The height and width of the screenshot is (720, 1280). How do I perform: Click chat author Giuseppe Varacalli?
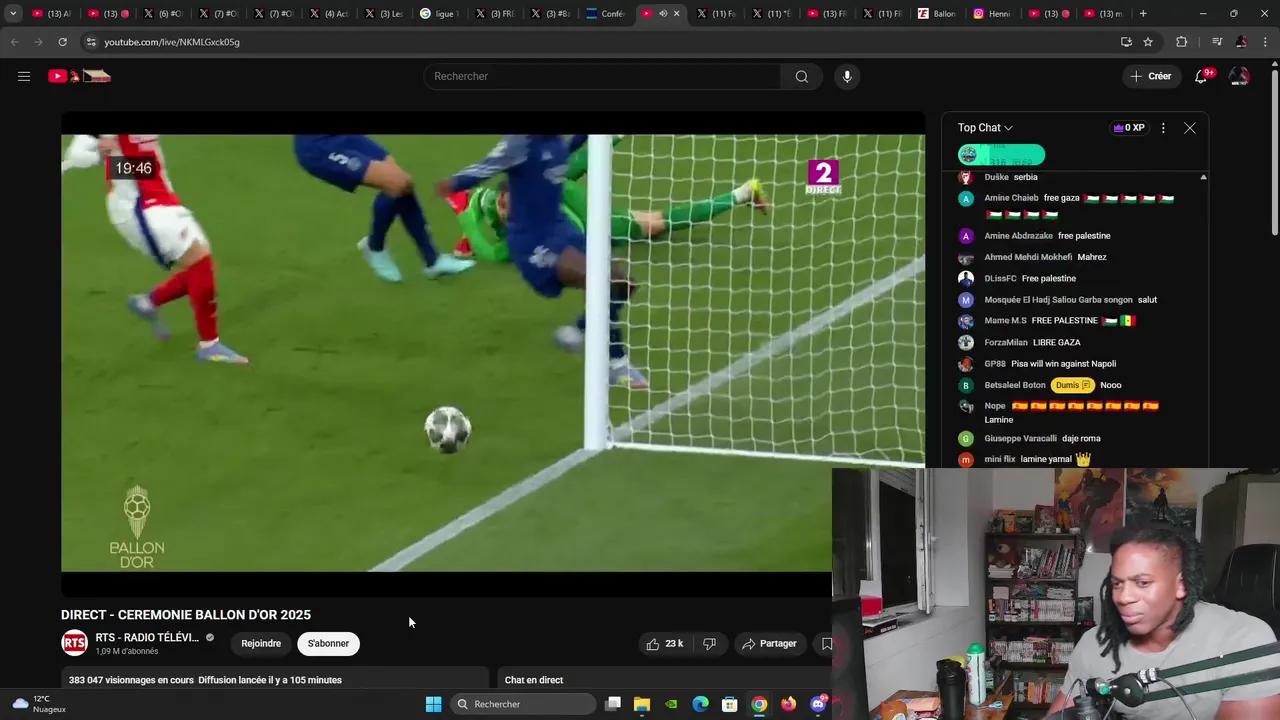(1020, 438)
